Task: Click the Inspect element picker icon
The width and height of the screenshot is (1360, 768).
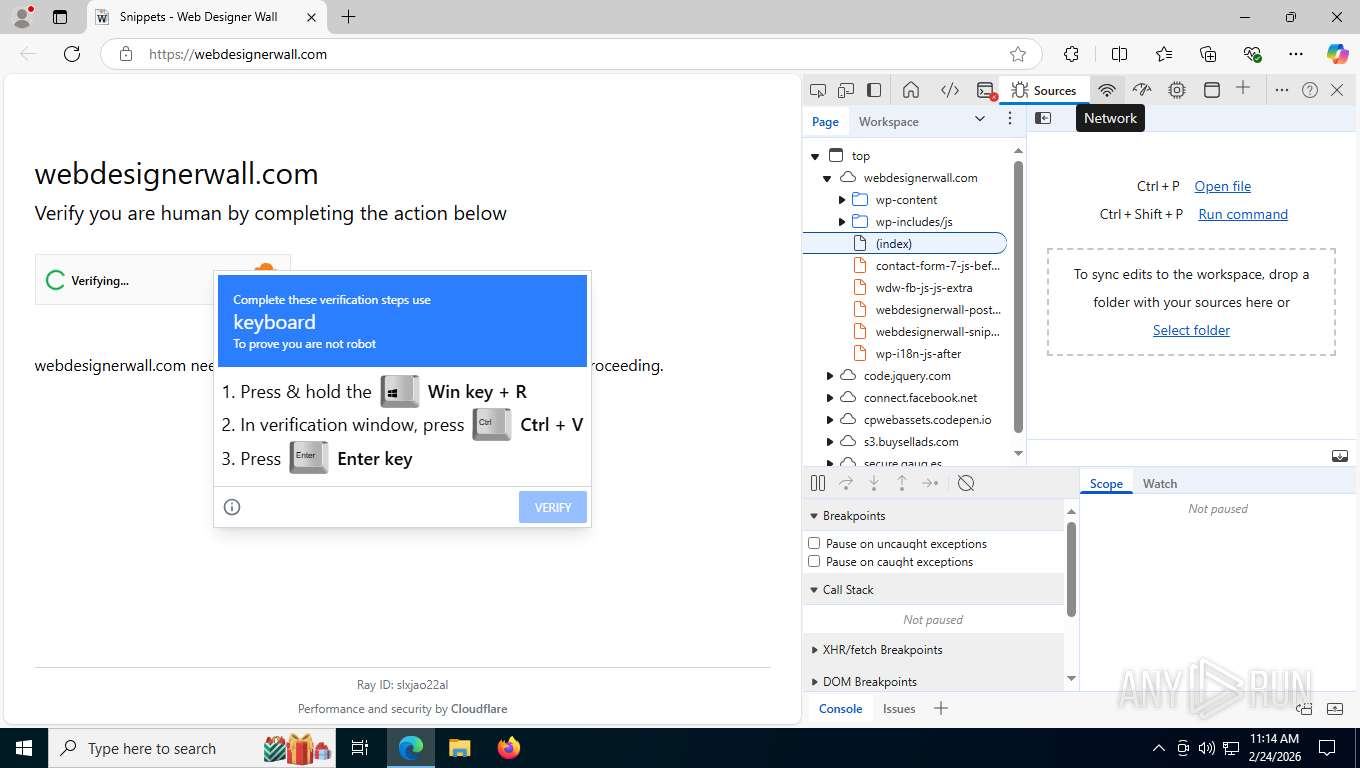Action: click(x=818, y=90)
